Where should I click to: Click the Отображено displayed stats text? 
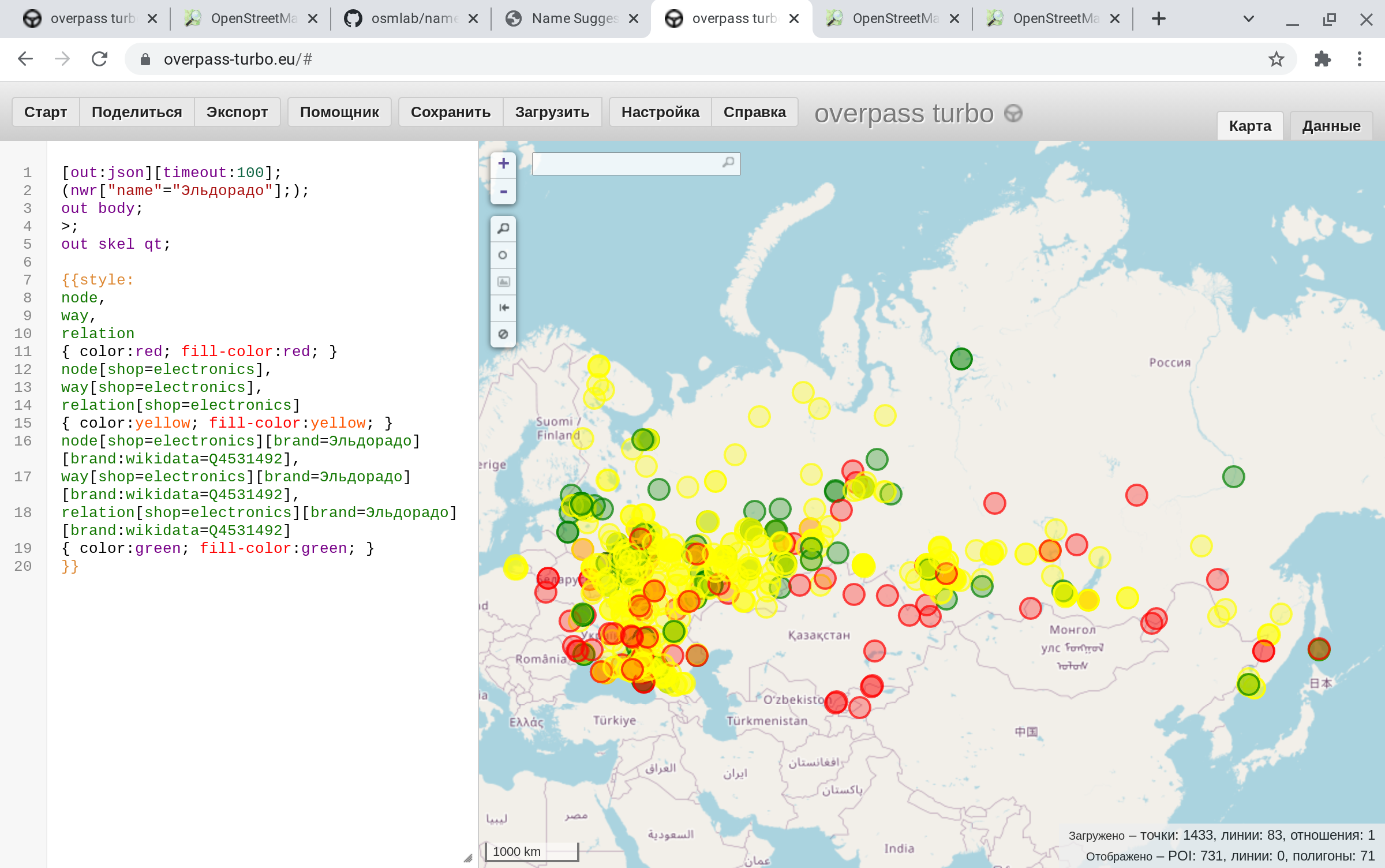pos(1230,856)
